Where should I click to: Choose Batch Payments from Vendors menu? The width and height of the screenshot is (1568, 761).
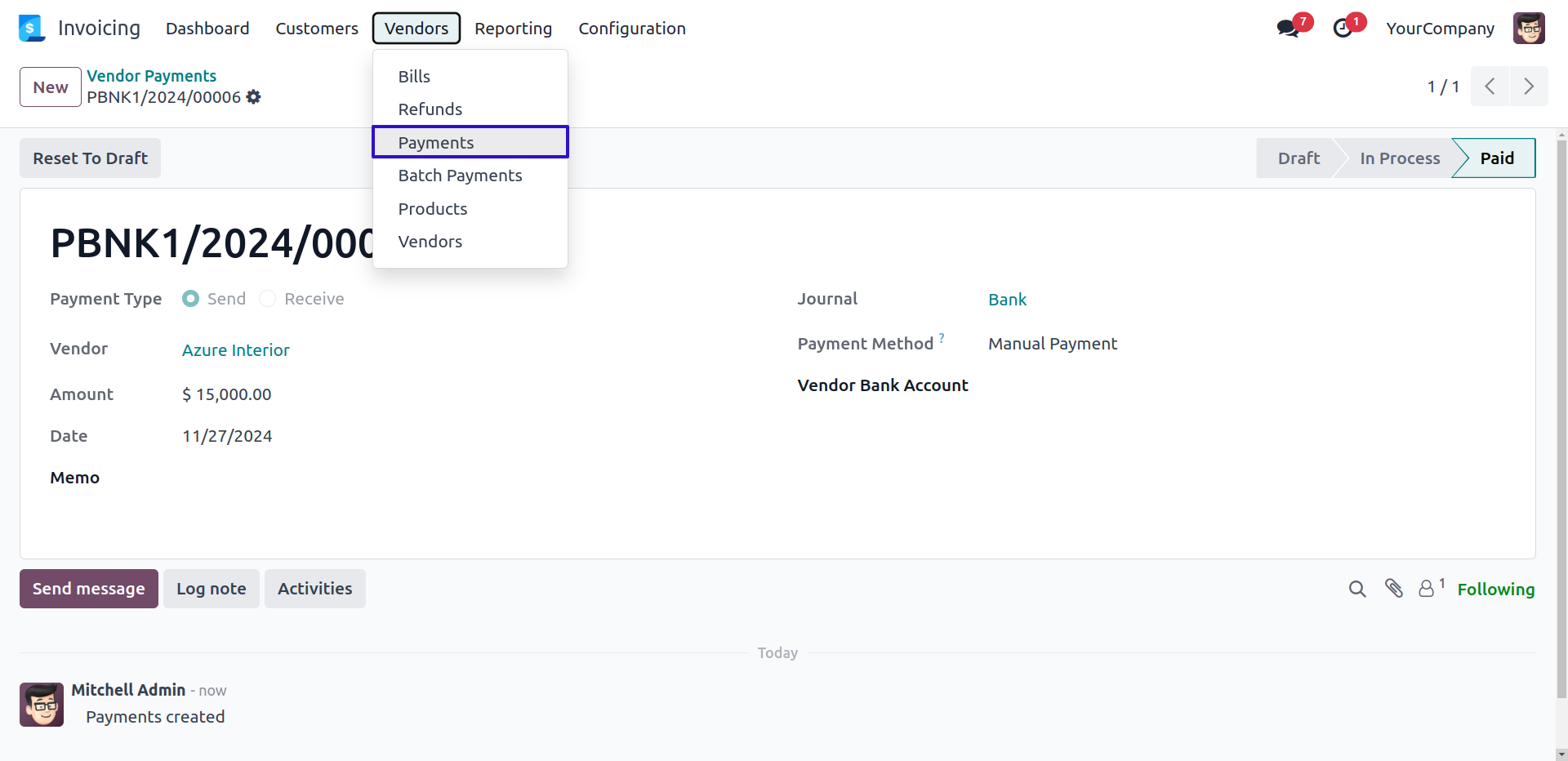[x=460, y=176]
